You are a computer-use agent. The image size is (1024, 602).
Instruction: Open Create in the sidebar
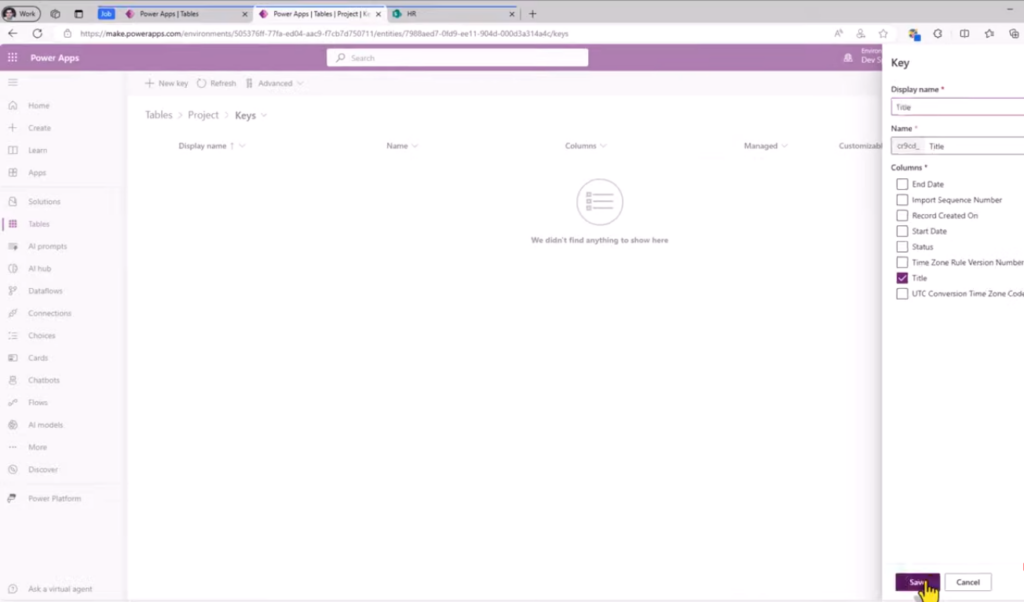[x=39, y=128]
